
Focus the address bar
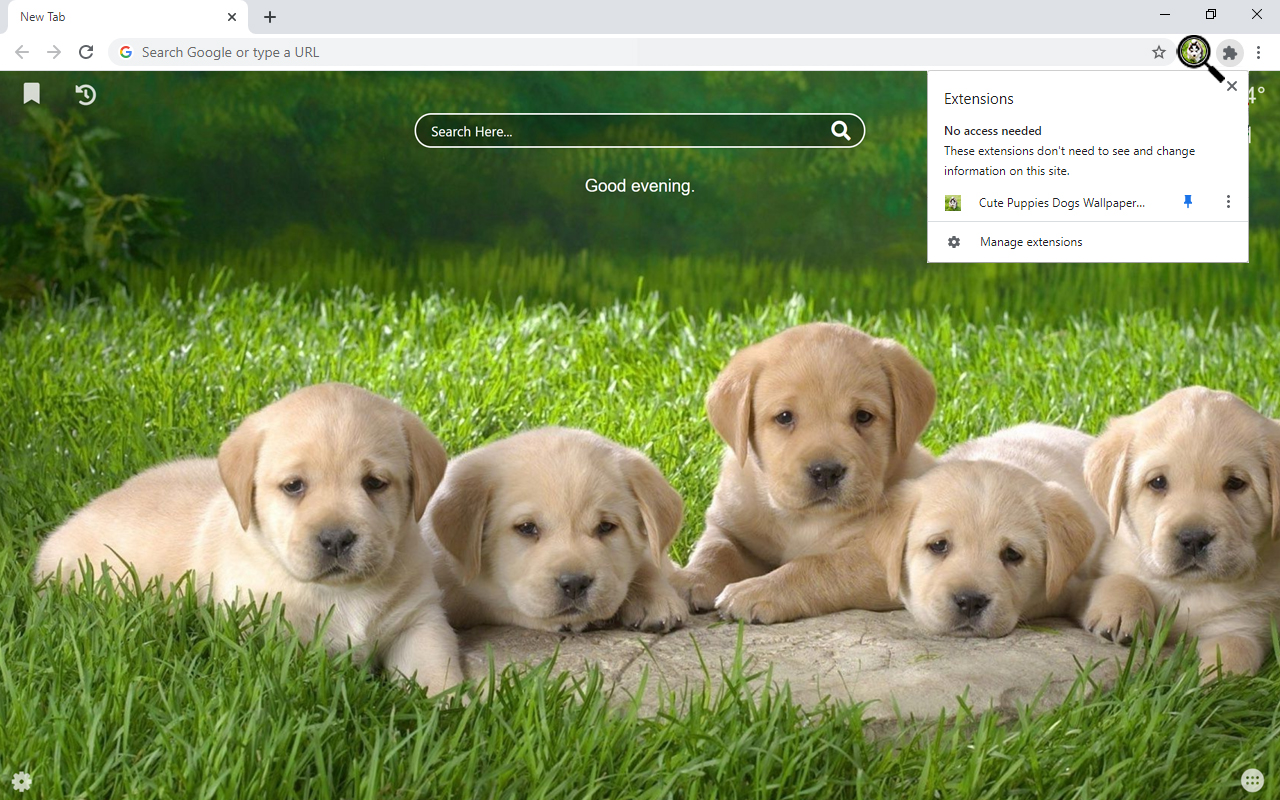point(640,52)
